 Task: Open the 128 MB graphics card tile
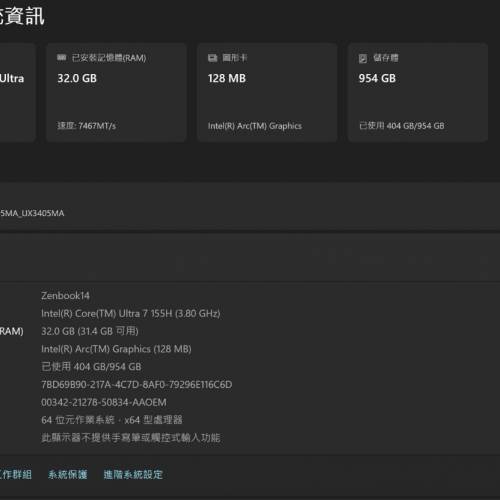tap(267, 93)
